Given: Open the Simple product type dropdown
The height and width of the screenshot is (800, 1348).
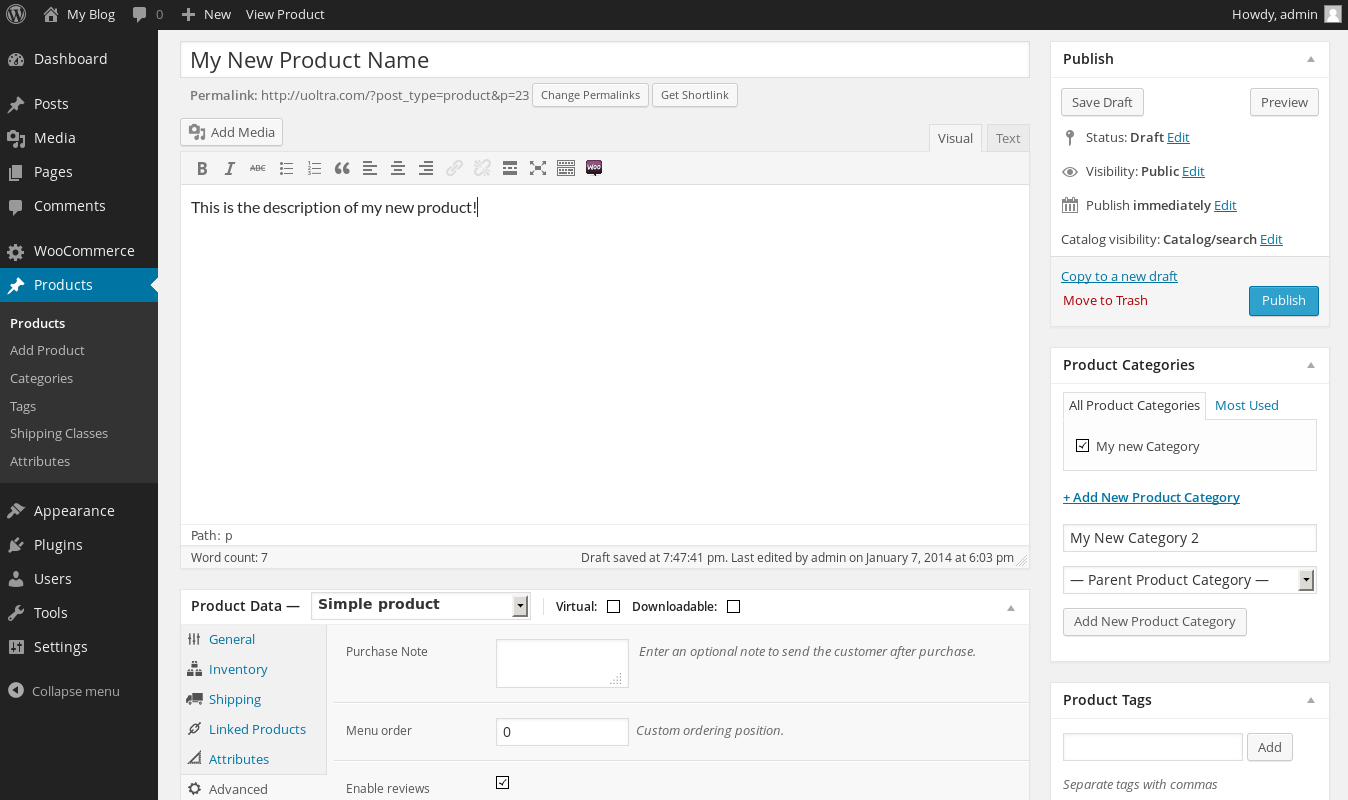Looking at the screenshot, I should (x=421, y=605).
